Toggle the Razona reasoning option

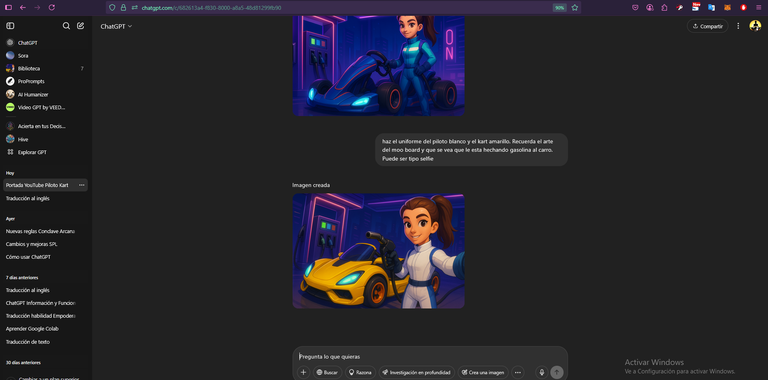click(360, 373)
